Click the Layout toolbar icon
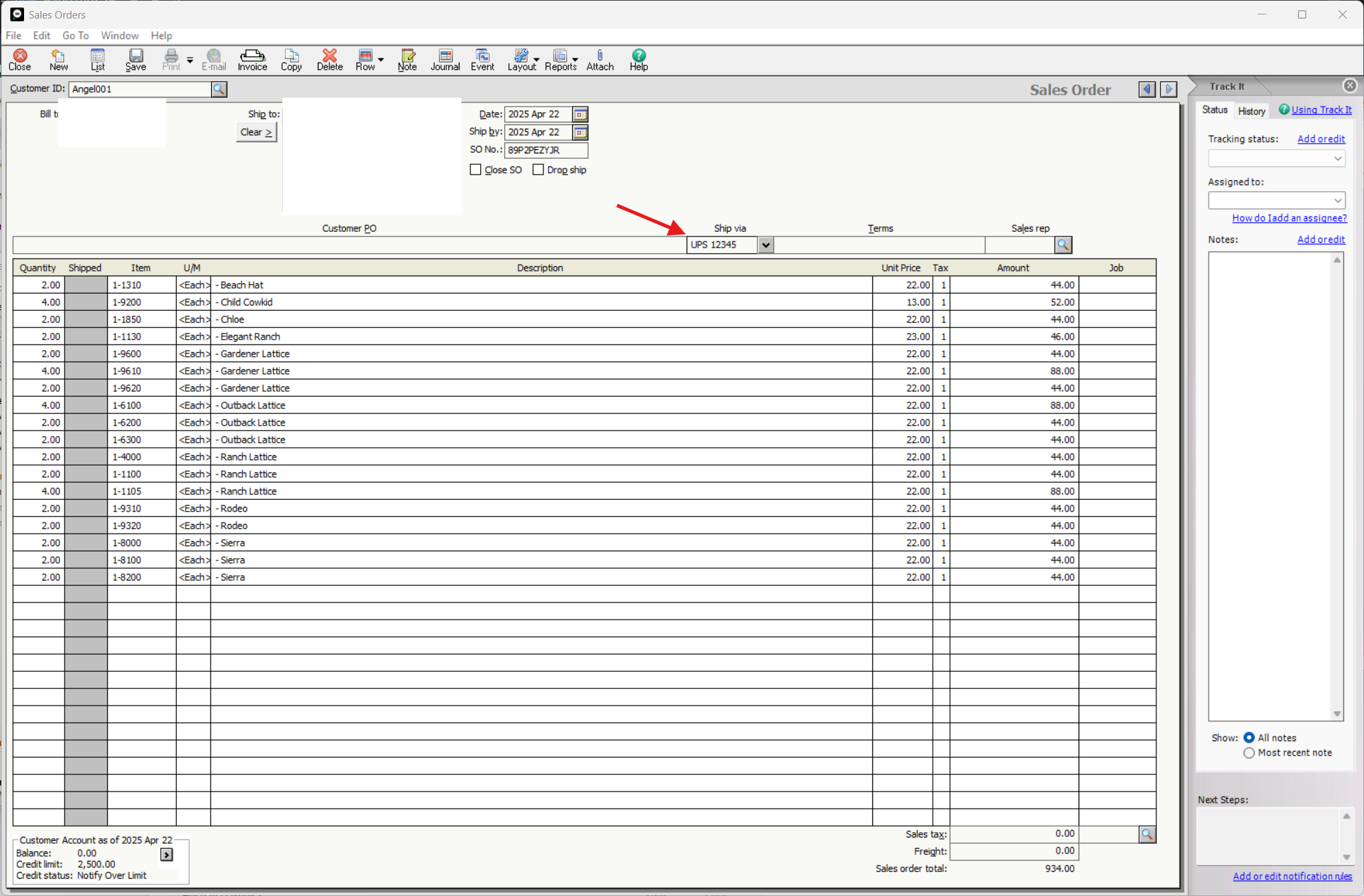 click(x=521, y=60)
